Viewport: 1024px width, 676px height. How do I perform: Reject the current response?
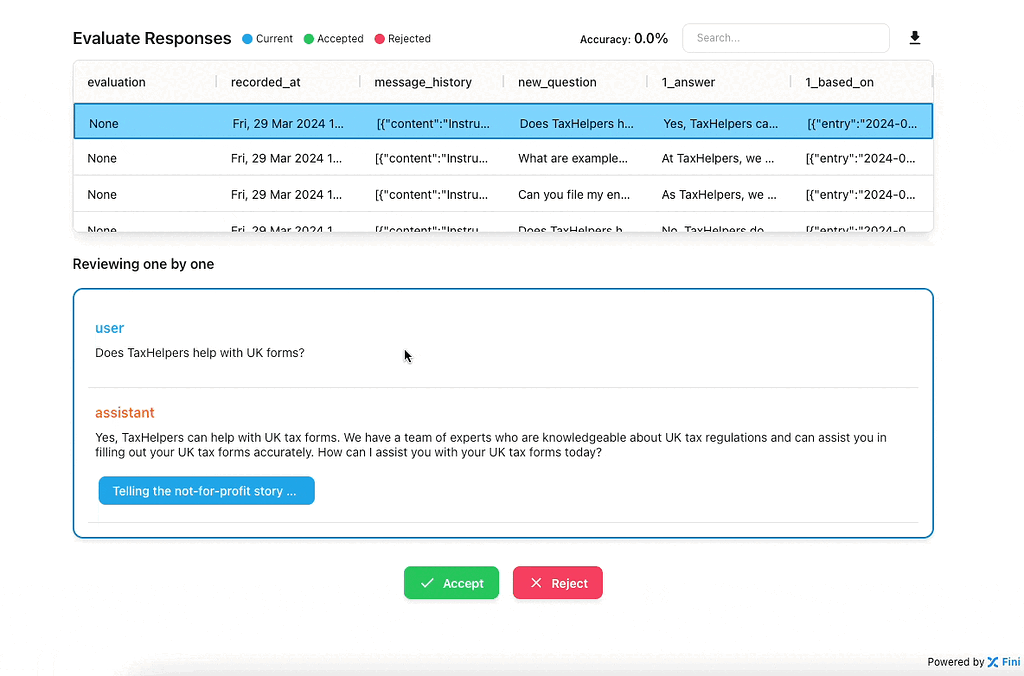click(558, 583)
